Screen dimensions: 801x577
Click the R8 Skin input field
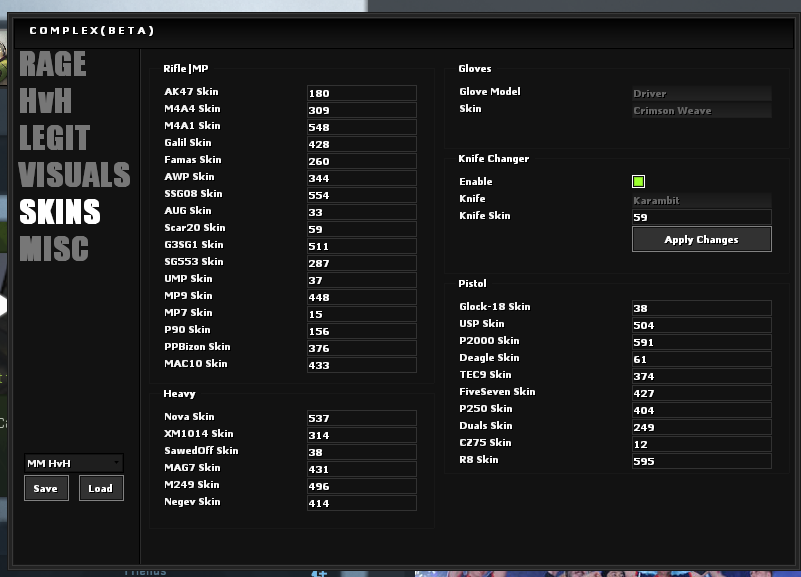702,461
